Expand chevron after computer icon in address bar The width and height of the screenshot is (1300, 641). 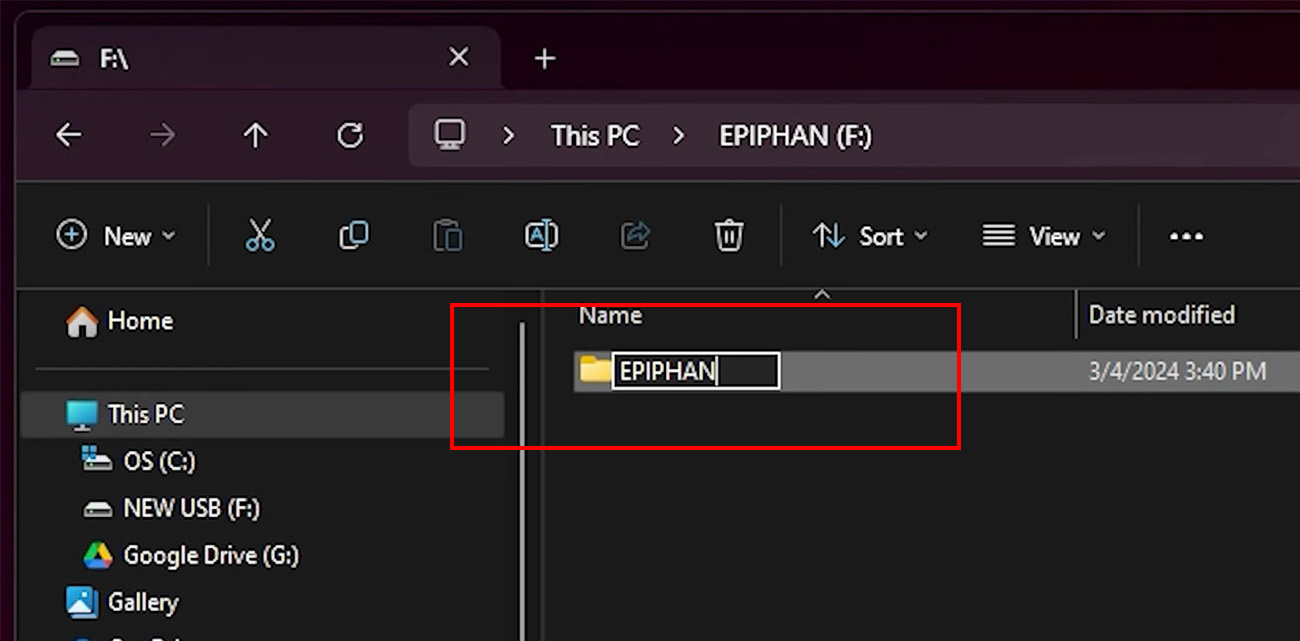[x=509, y=136]
